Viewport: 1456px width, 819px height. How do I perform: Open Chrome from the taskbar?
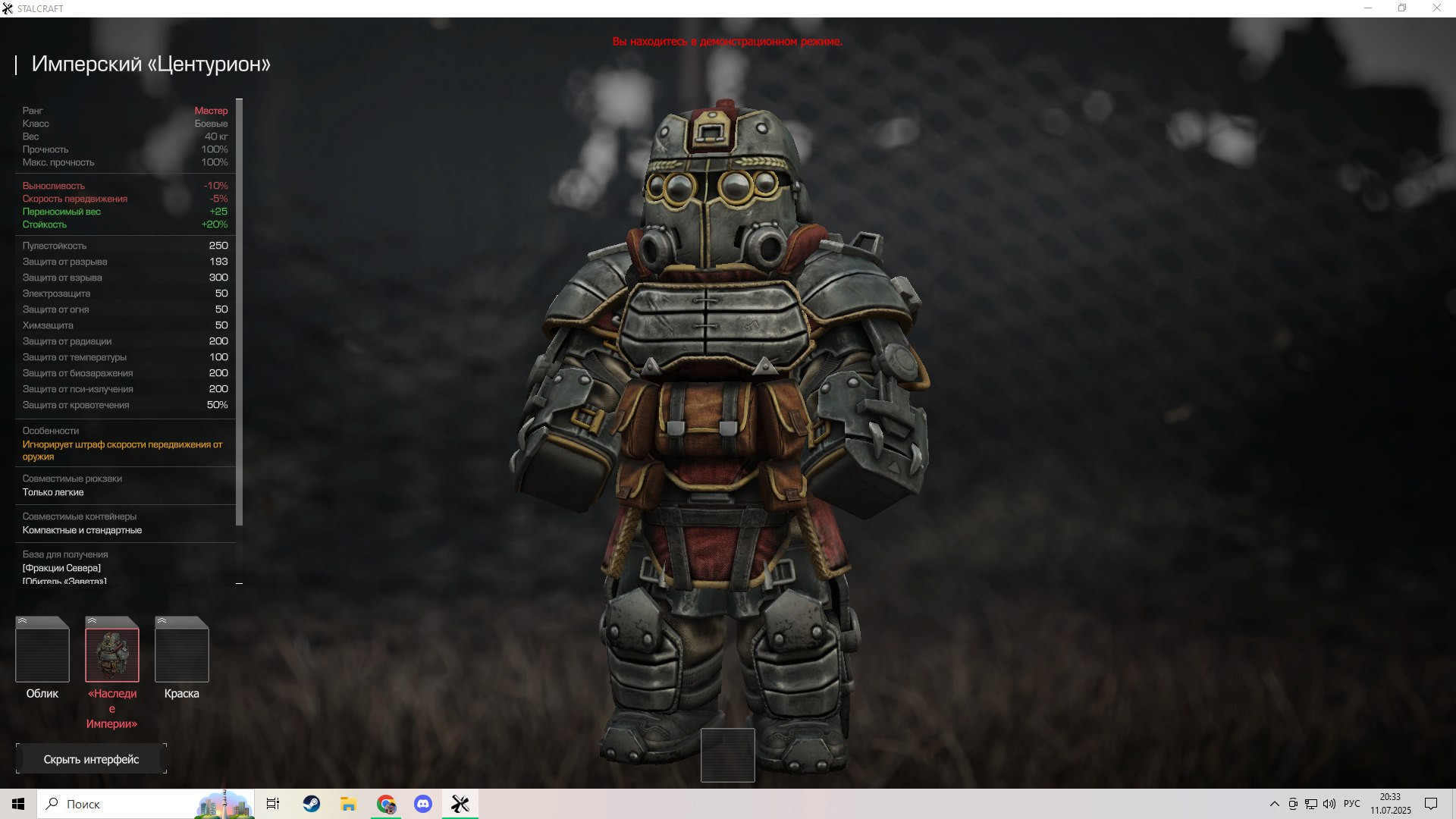[x=386, y=804]
